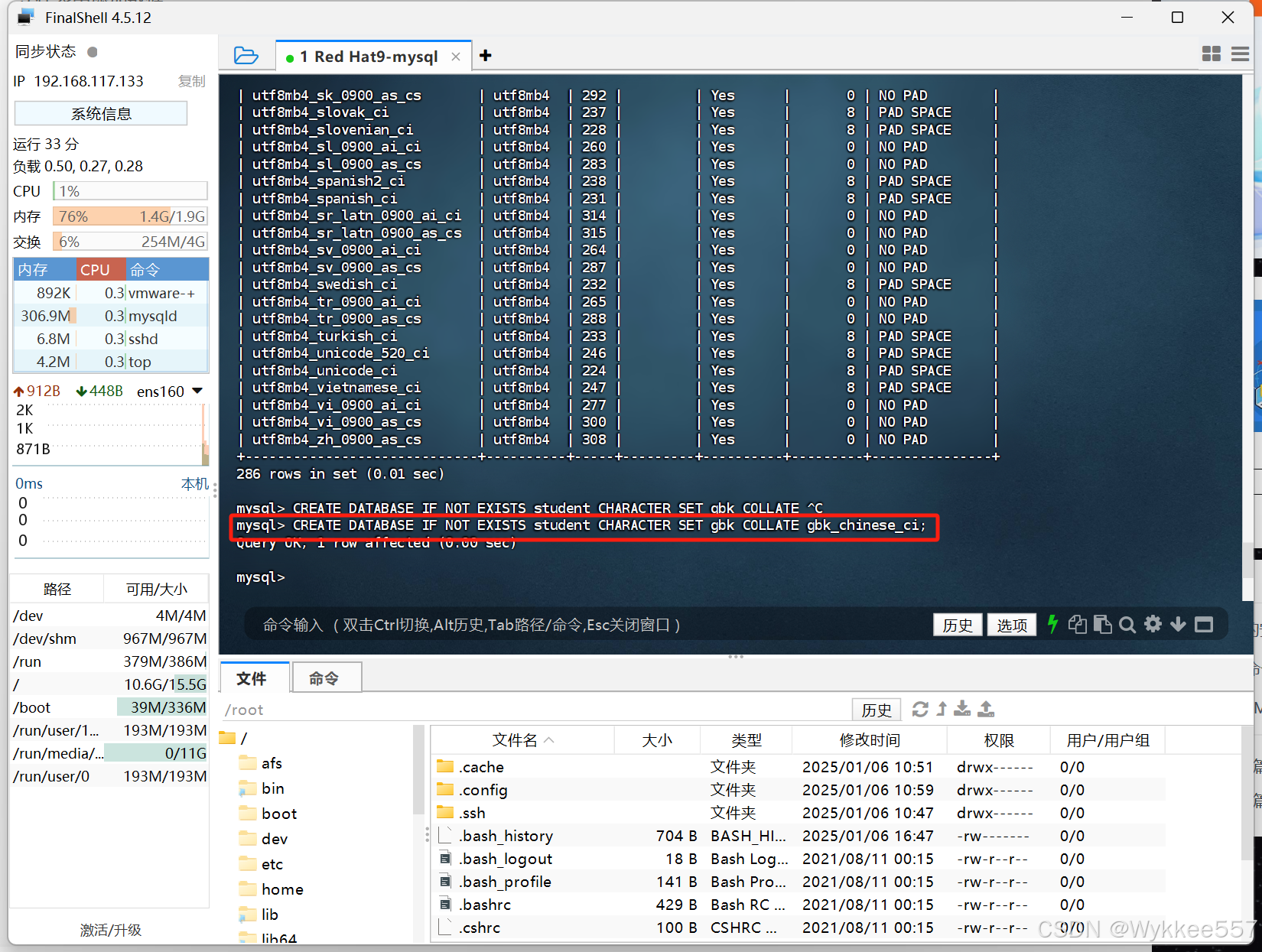1262x952 pixels.
Task: Open terminal settings gear icon
Action: tap(1153, 624)
